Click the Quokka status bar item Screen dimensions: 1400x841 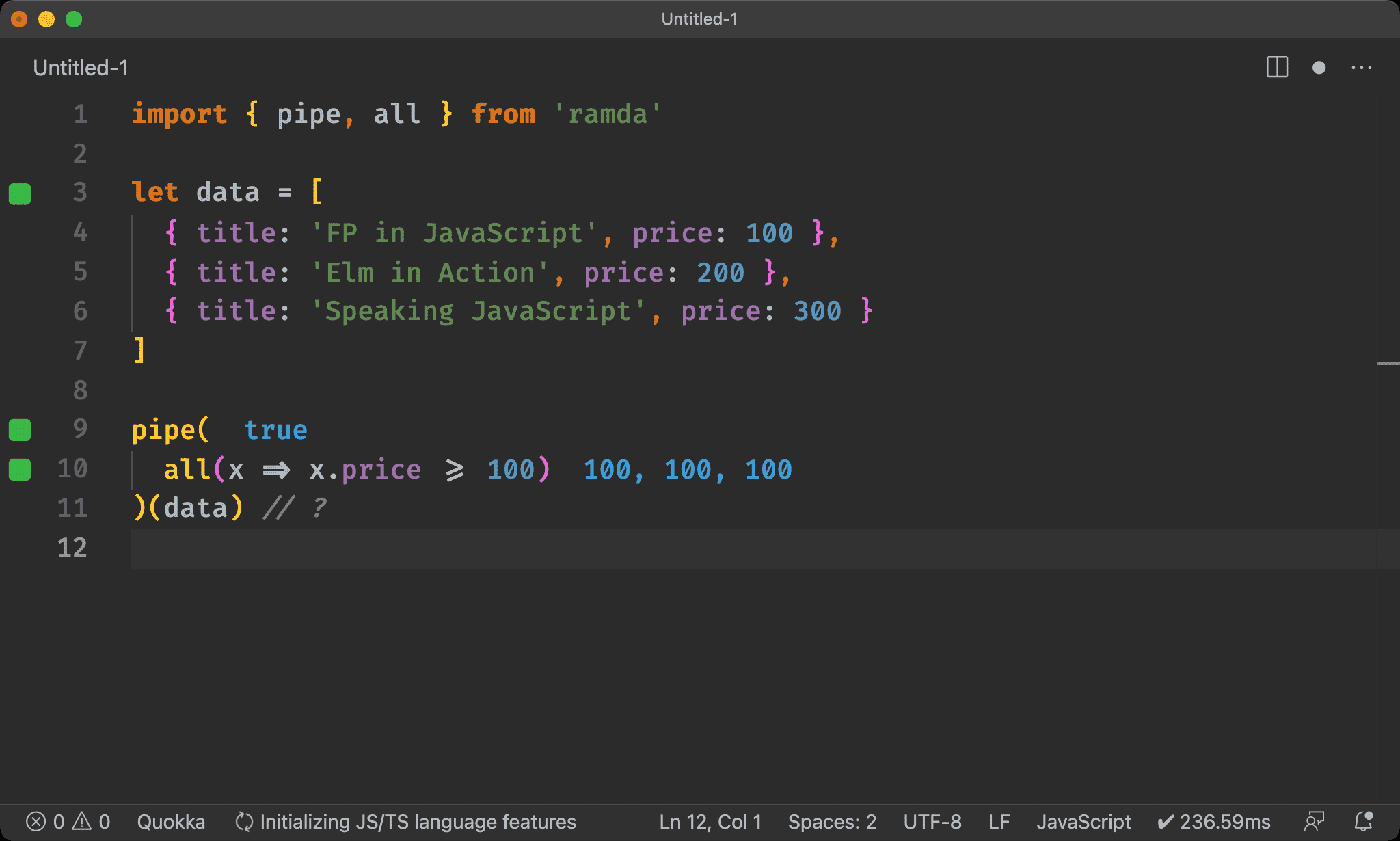[171, 821]
